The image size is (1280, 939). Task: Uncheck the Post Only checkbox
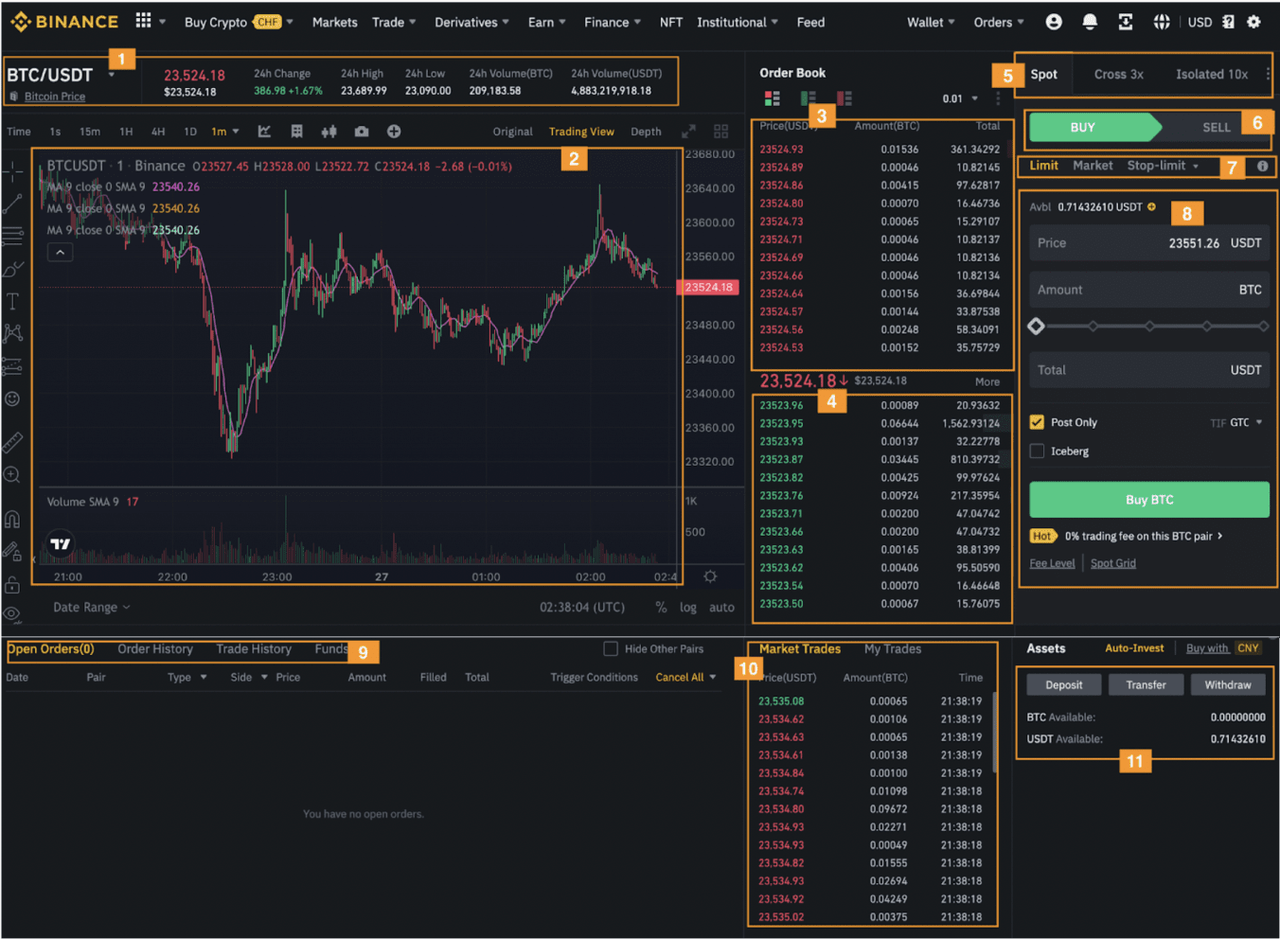click(1037, 423)
